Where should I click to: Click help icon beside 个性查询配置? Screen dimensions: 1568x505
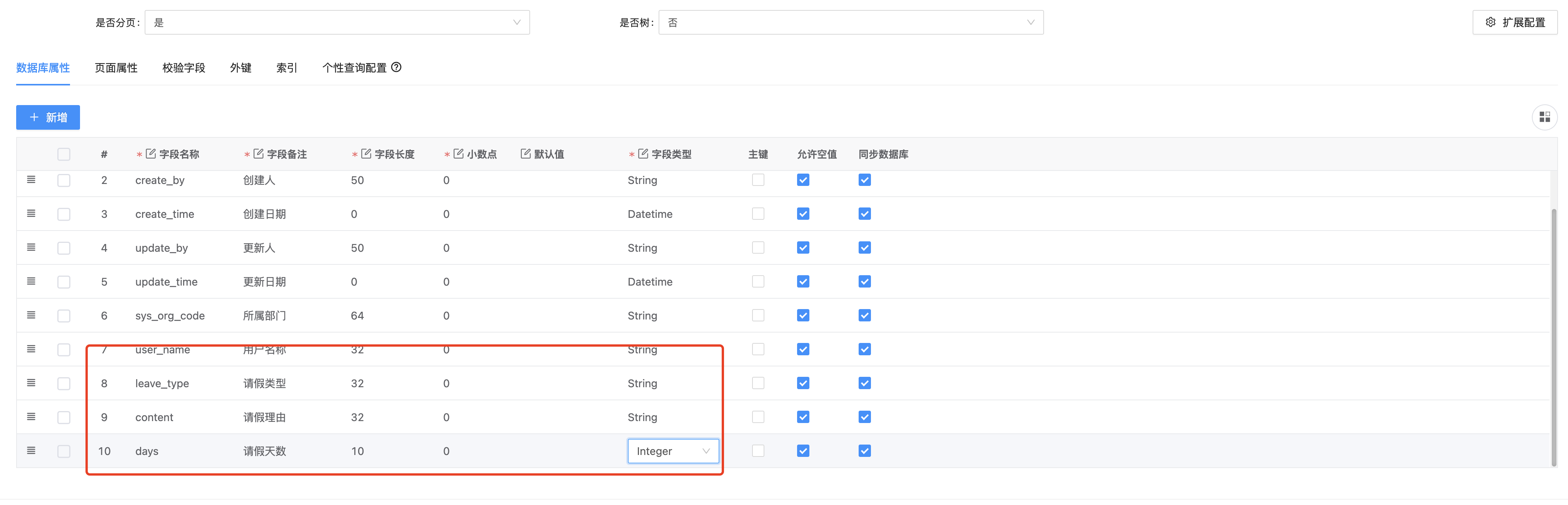(x=396, y=67)
